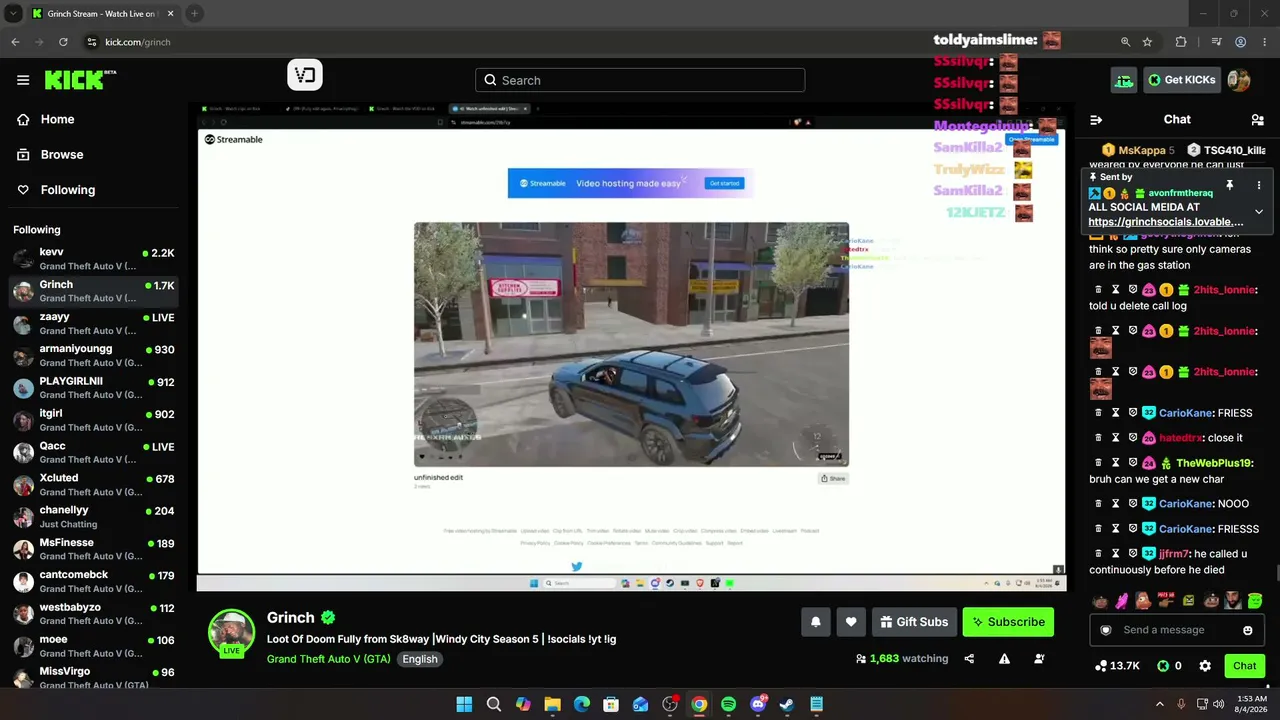Viewport: 1280px width, 720px height.
Task: Focus the Kick search box
Action: (x=640, y=80)
